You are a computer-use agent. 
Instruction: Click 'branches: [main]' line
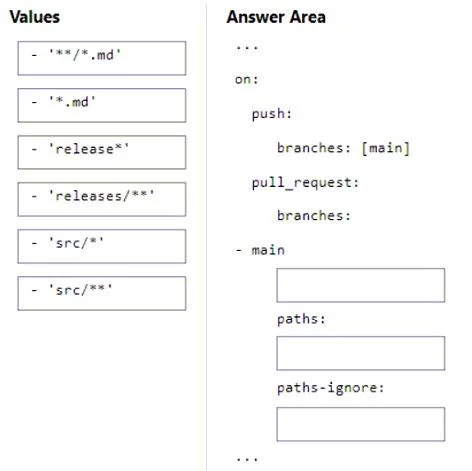343,148
